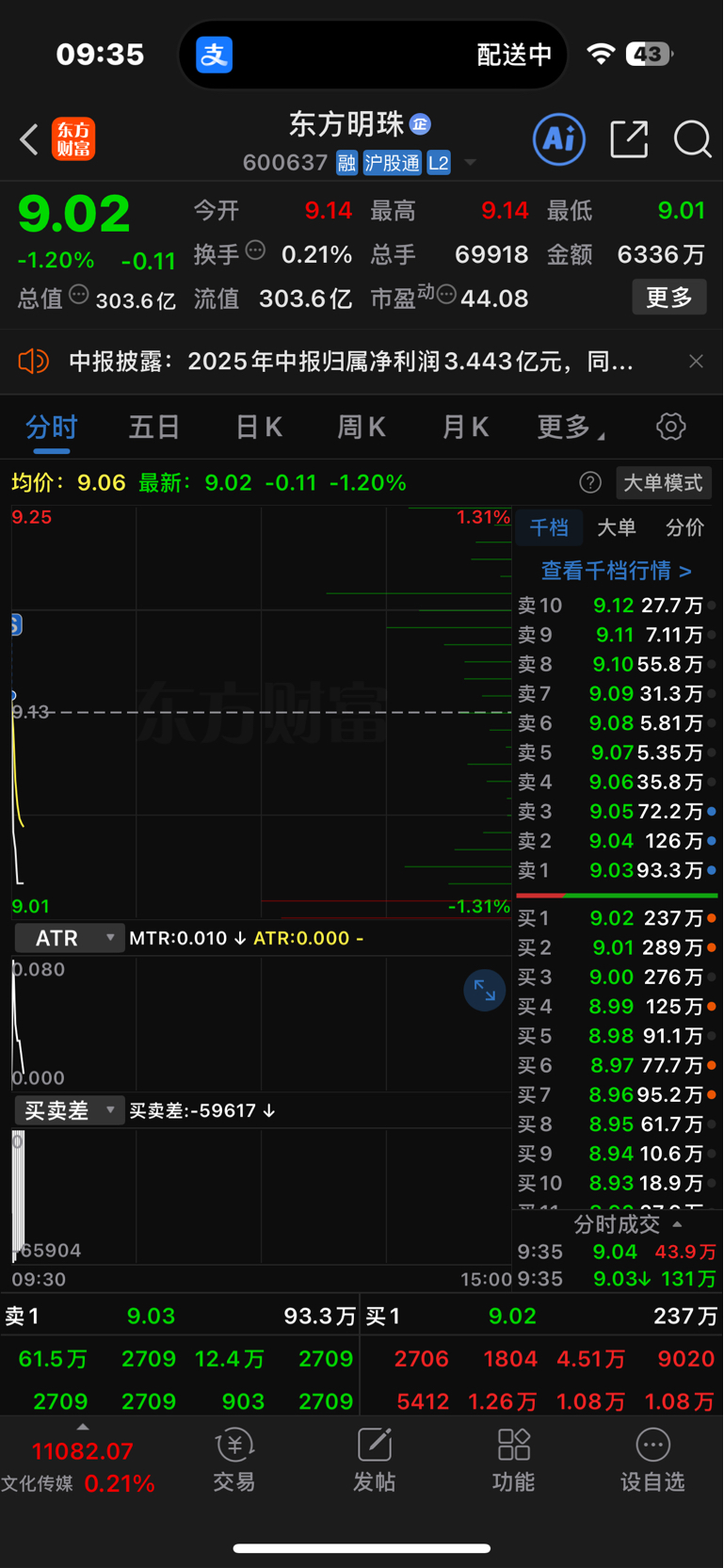Tap the 买1 row 237万 in depth list
724x1568 pixels.
click(x=617, y=917)
